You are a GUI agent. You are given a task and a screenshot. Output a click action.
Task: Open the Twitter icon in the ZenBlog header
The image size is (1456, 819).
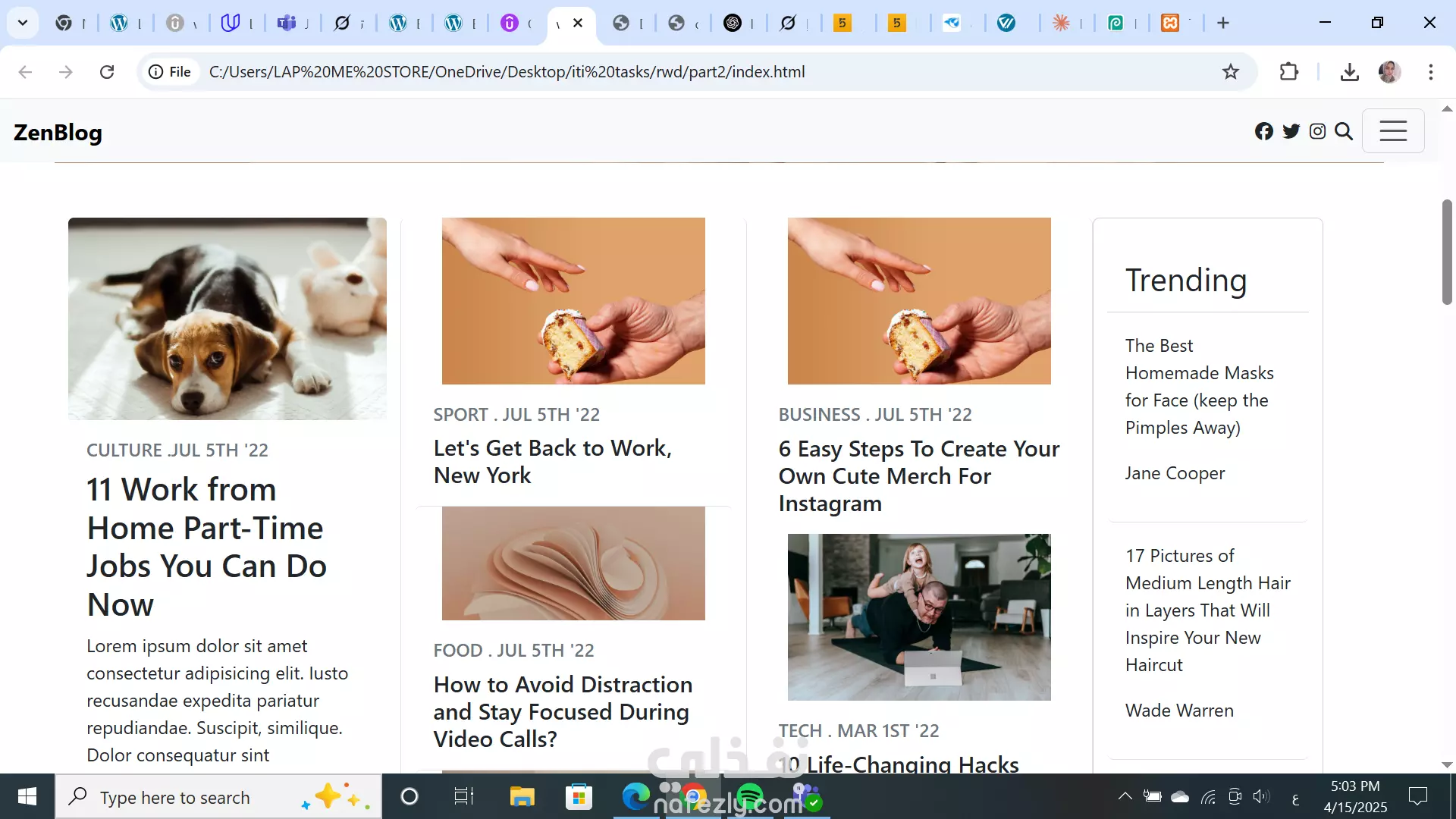point(1291,131)
